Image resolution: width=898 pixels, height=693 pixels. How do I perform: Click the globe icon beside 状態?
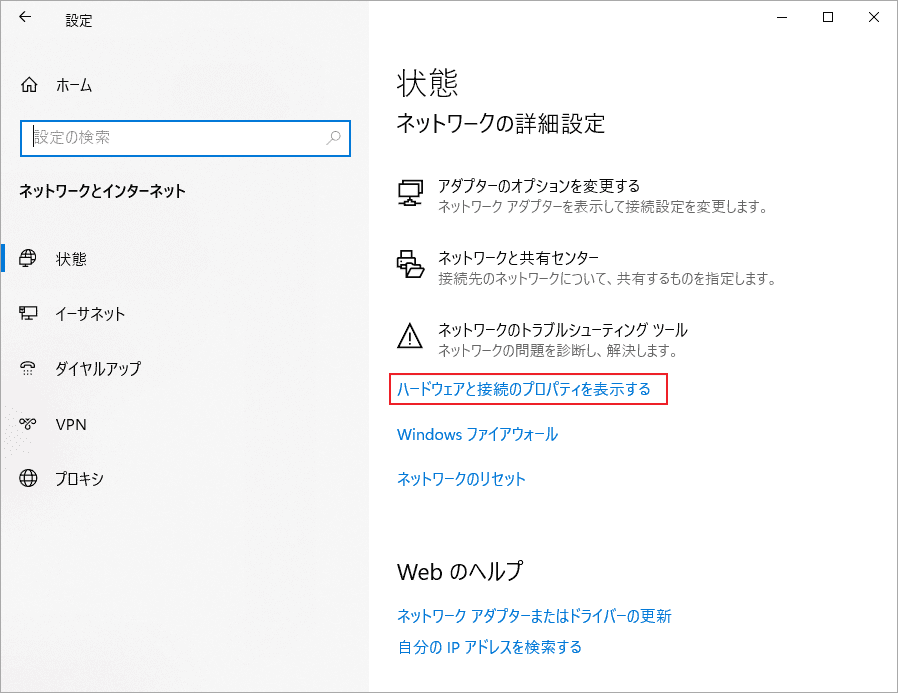[29, 258]
